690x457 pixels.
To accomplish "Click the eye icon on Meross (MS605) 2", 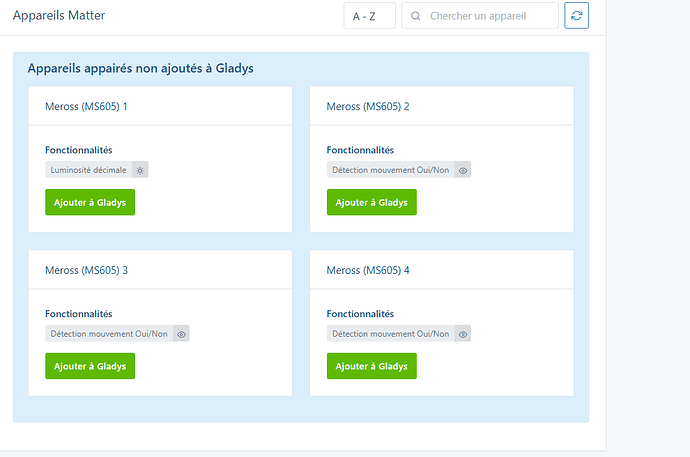I will (463, 170).
